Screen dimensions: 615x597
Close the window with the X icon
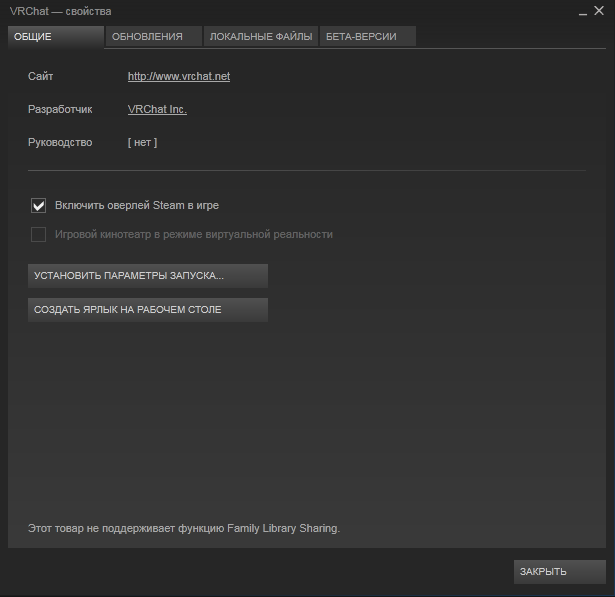(x=599, y=11)
